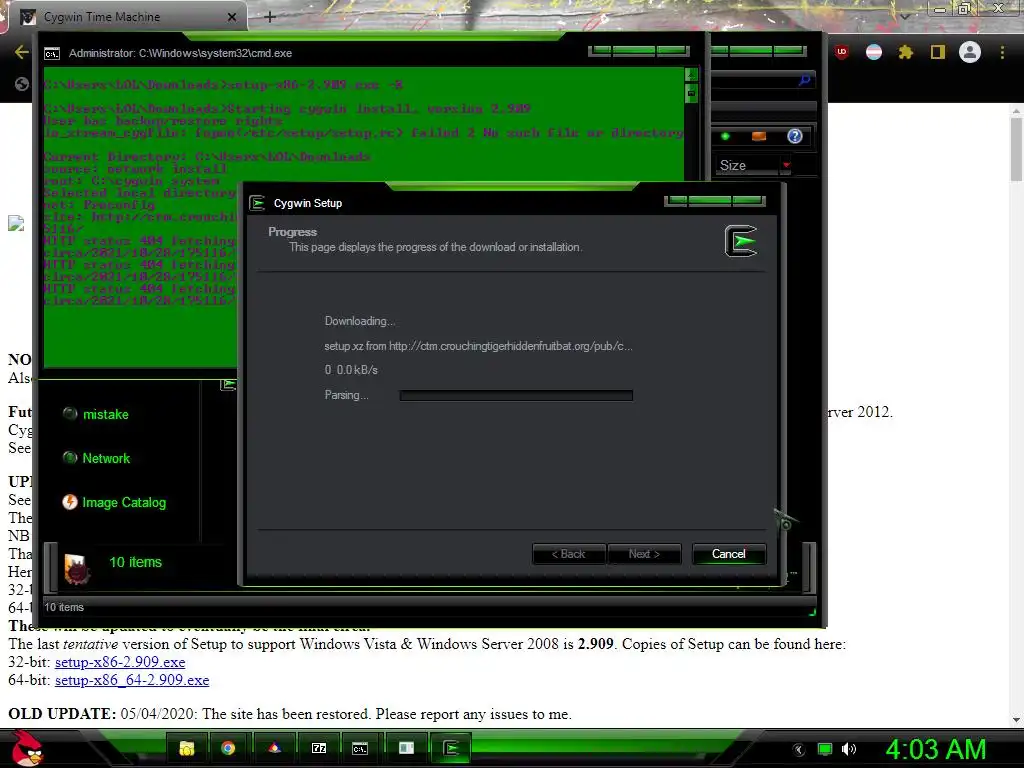The width and height of the screenshot is (1024, 768).
Task: Click the setup.xz download URL text
Action: pyautogui.click(x=478, y=346)
